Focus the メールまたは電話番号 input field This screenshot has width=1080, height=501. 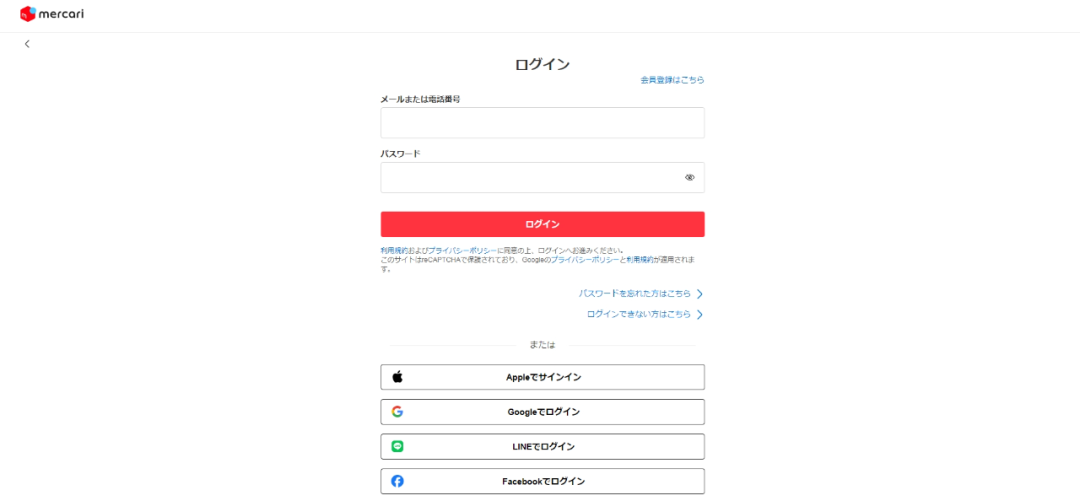click(x=542, y=123)
